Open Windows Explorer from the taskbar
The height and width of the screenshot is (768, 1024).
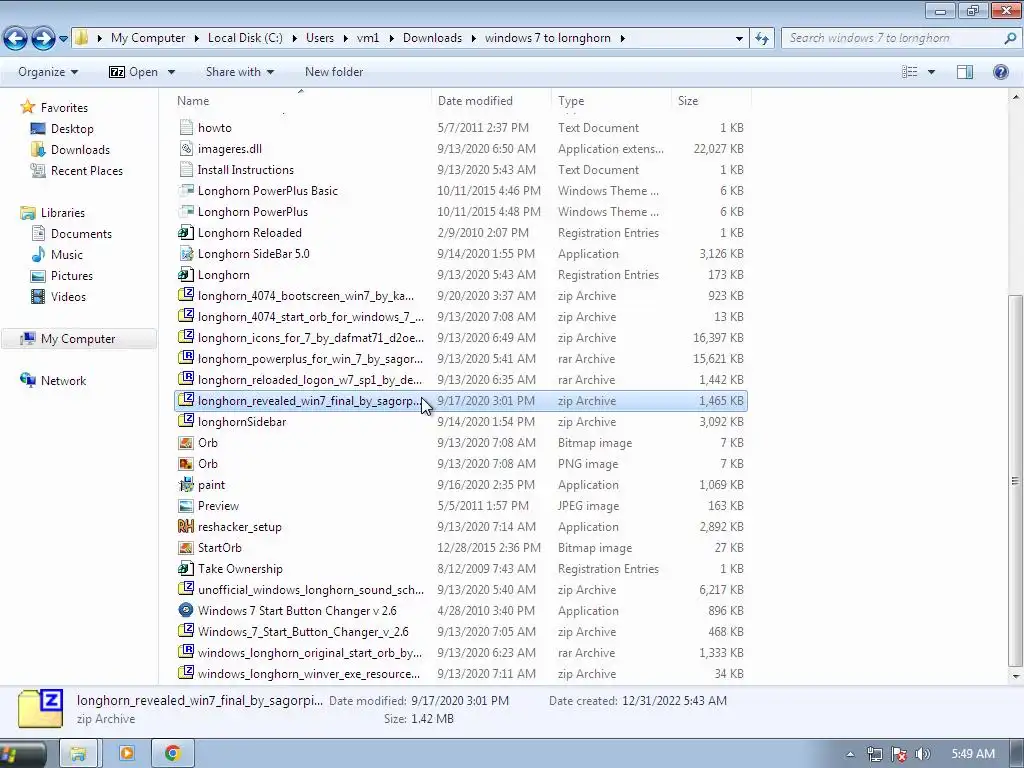[78, 754]
